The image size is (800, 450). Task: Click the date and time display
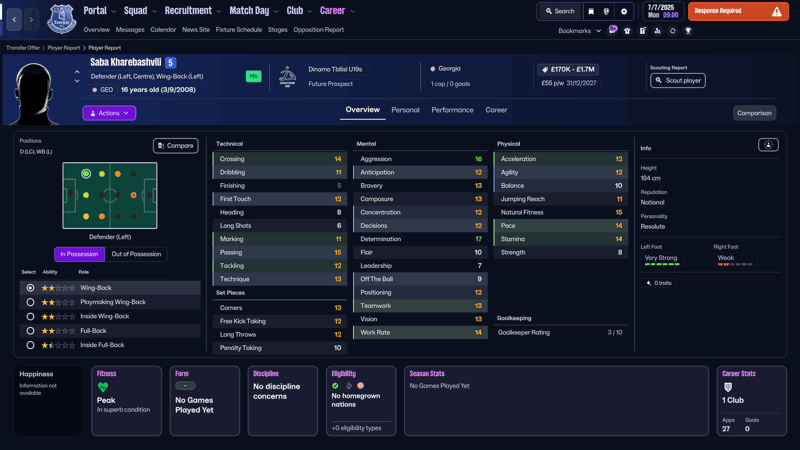663,11
